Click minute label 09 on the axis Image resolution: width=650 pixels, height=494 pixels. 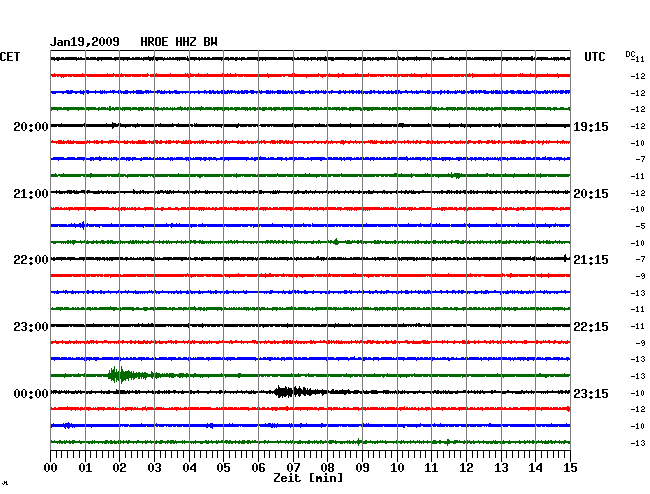tap(362, 468)
